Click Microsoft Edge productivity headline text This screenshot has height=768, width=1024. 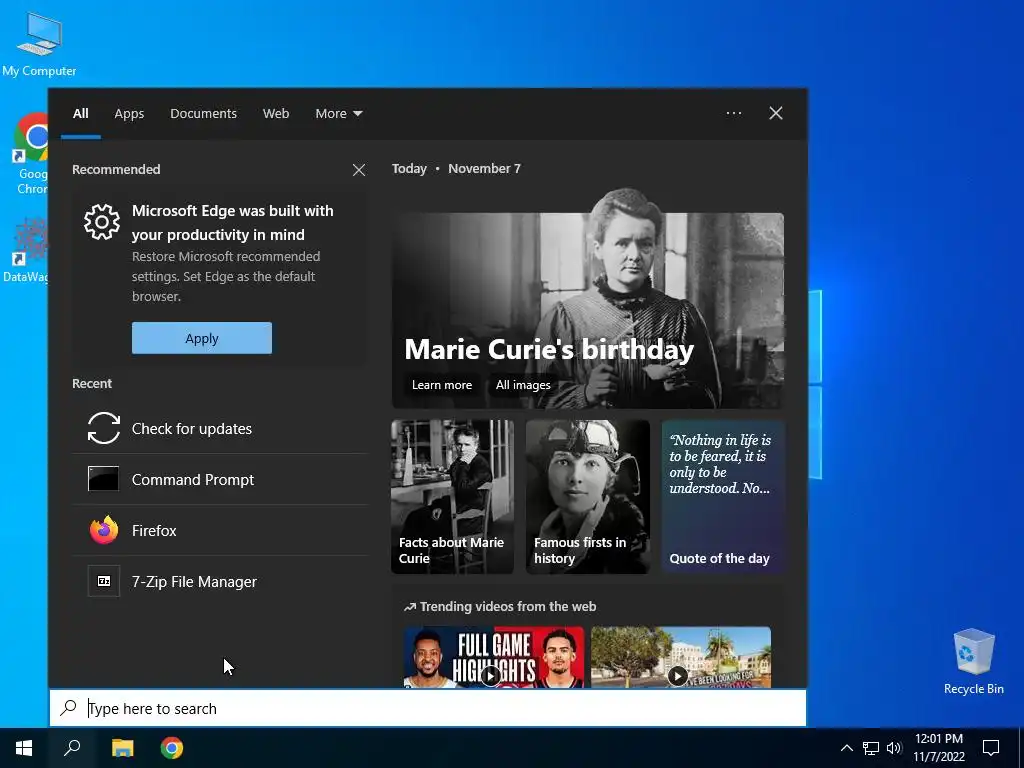[232, 223]
